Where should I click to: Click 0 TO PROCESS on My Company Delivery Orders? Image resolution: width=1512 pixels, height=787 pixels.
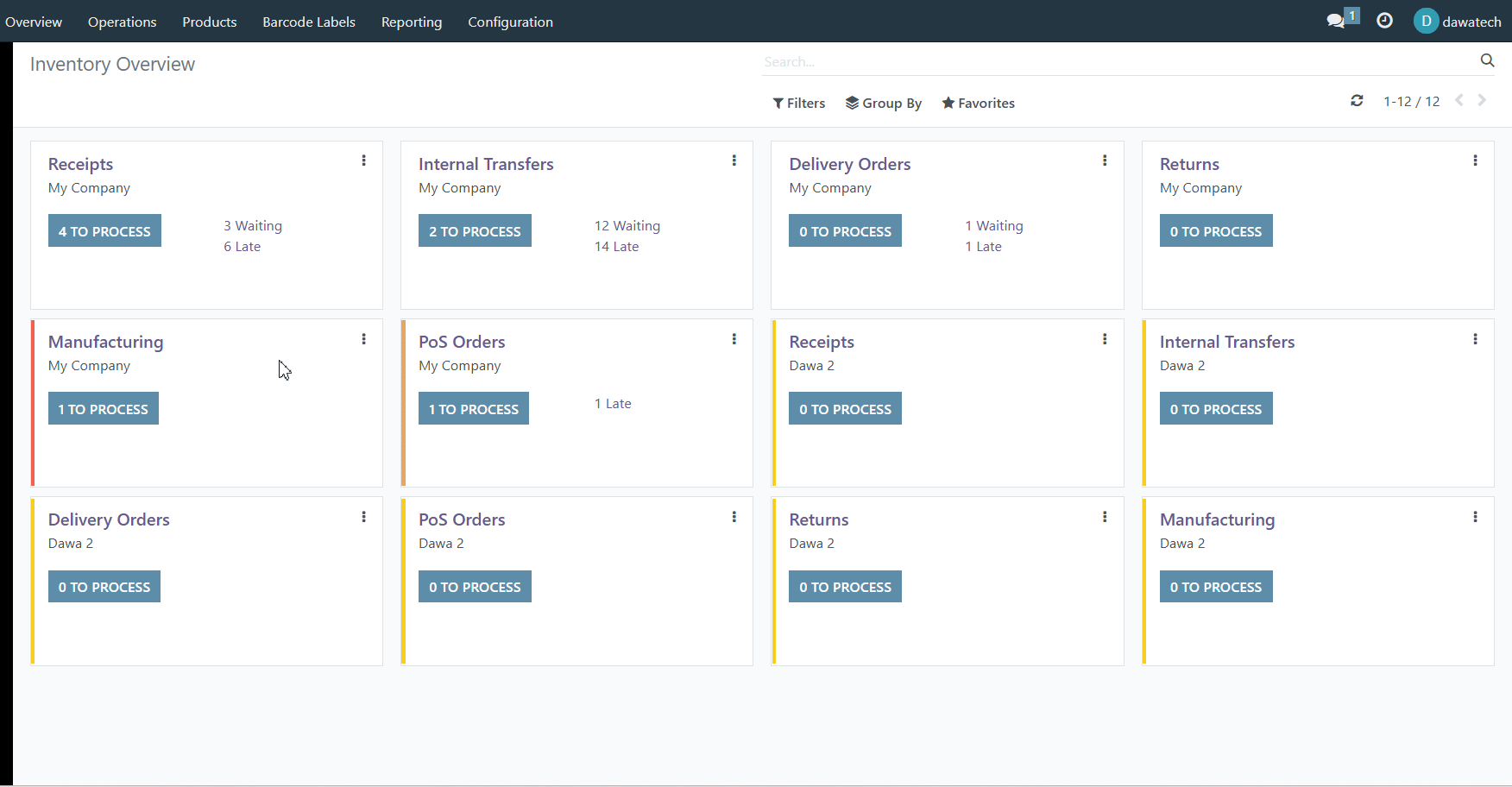point(845,230)
